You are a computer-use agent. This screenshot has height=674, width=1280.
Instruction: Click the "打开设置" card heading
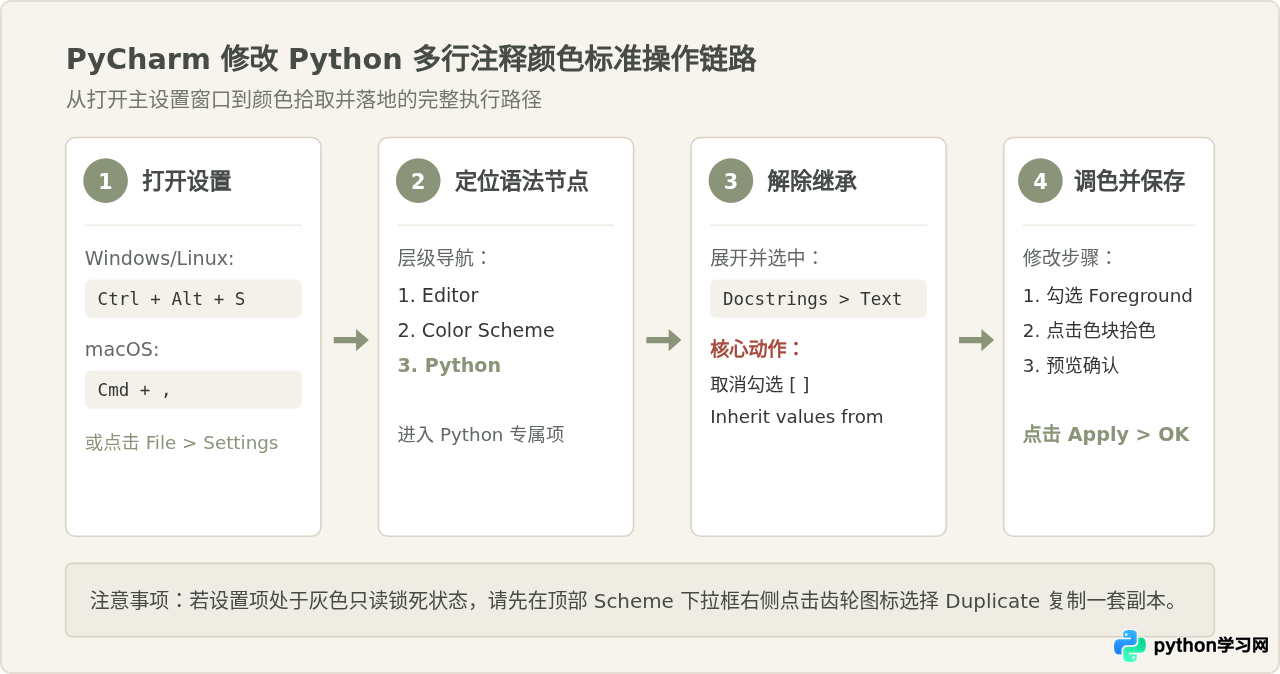[187, 181]
